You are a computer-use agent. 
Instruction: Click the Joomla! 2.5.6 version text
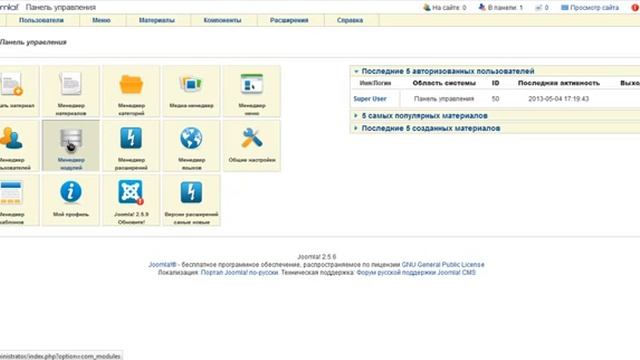click(x=317, y=257)
